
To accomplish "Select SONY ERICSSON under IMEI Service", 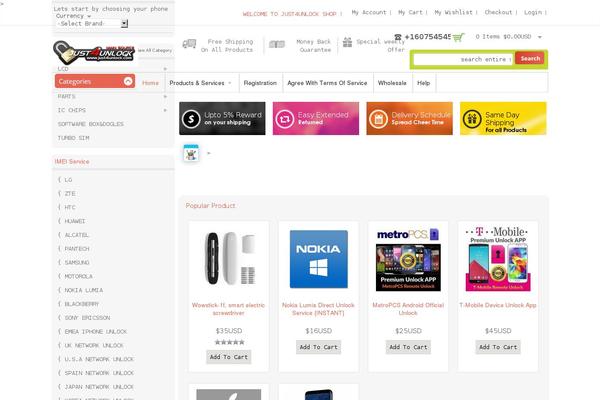I will point(87,318).
